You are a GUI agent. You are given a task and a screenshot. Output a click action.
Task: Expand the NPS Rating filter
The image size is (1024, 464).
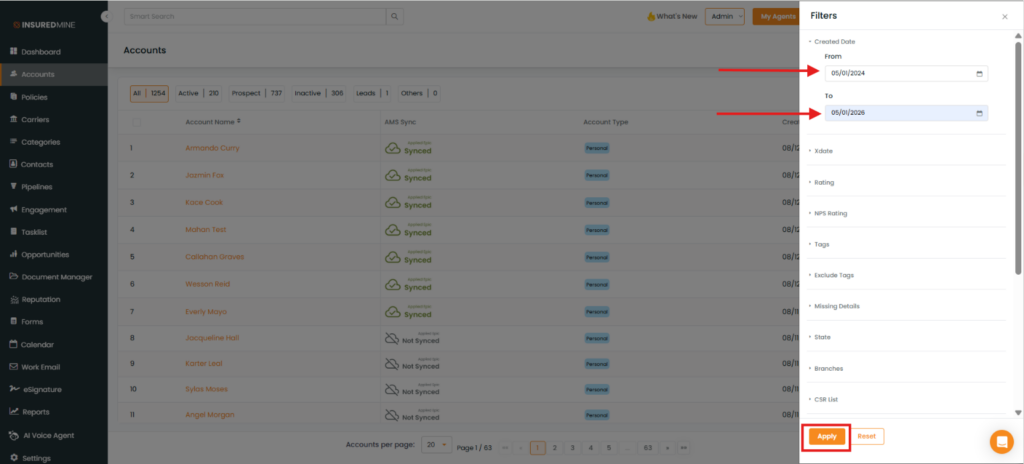click(828, 213)
